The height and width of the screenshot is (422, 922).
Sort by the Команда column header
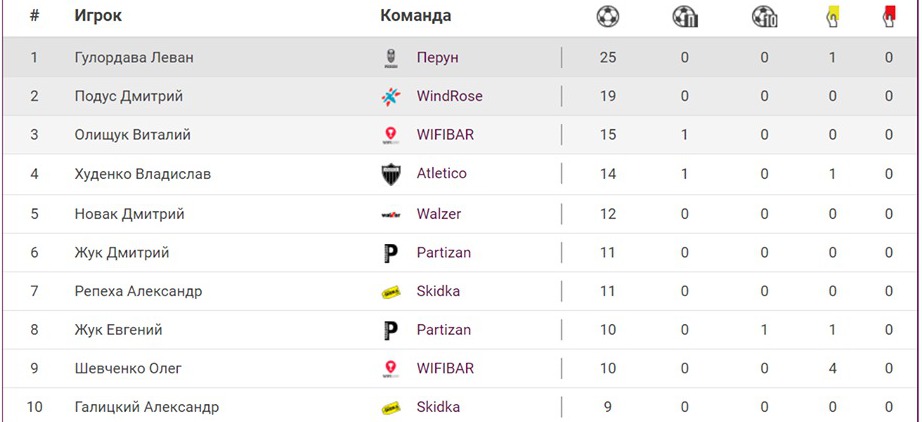[415, 16]
